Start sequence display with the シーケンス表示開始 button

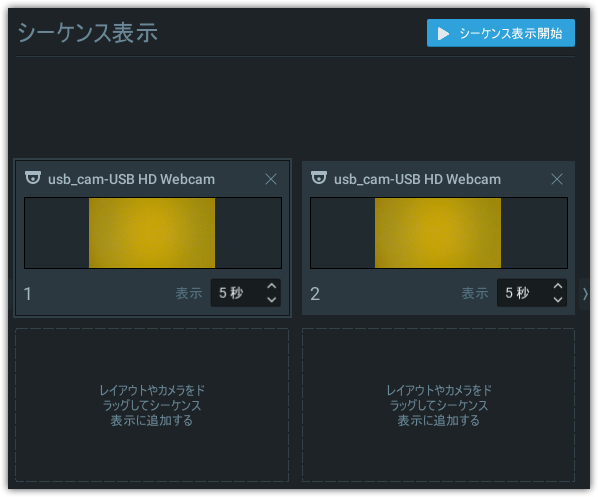coord(500,33)
